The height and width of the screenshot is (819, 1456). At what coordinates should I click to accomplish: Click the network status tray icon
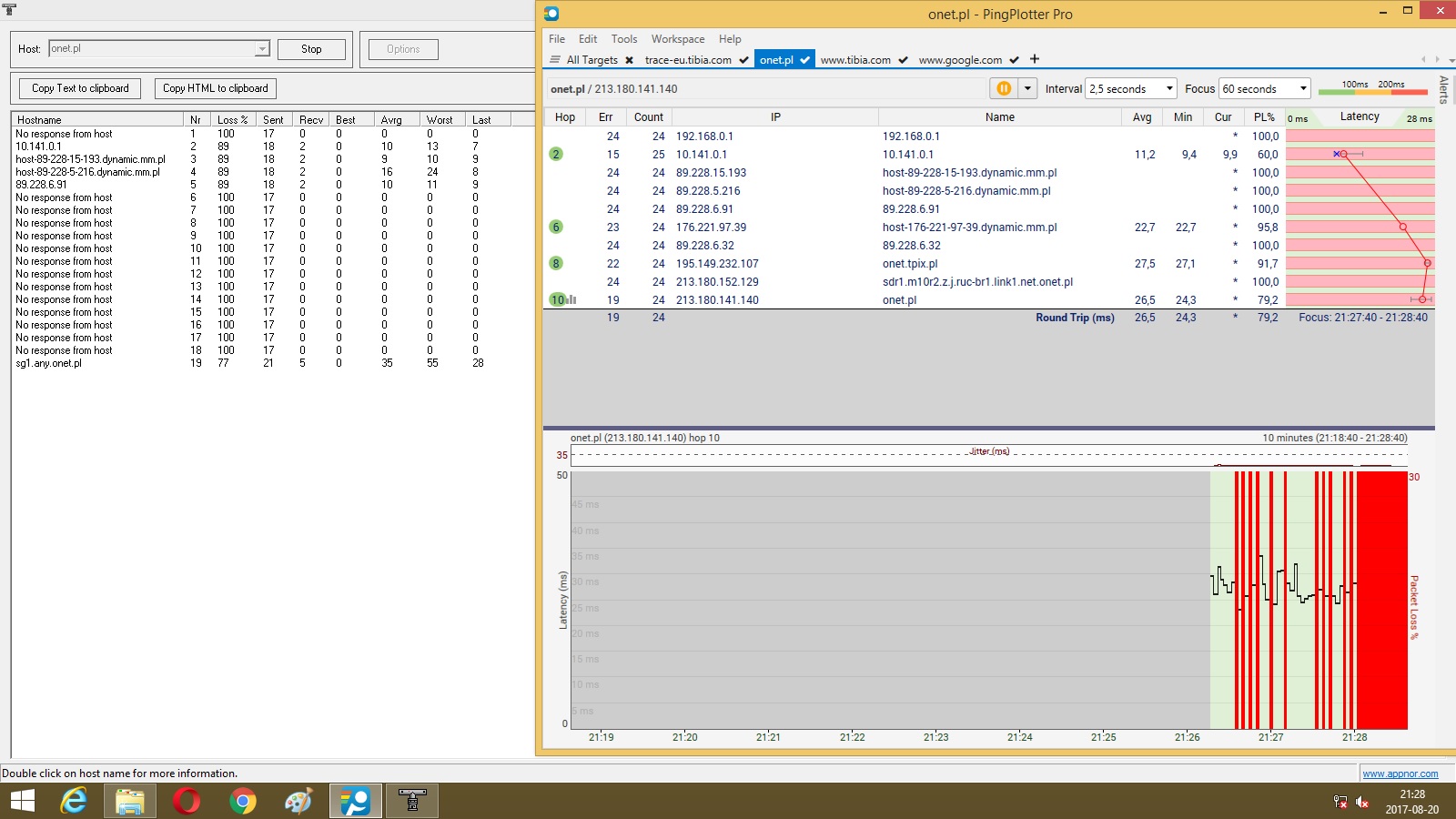click(1340, 802)
